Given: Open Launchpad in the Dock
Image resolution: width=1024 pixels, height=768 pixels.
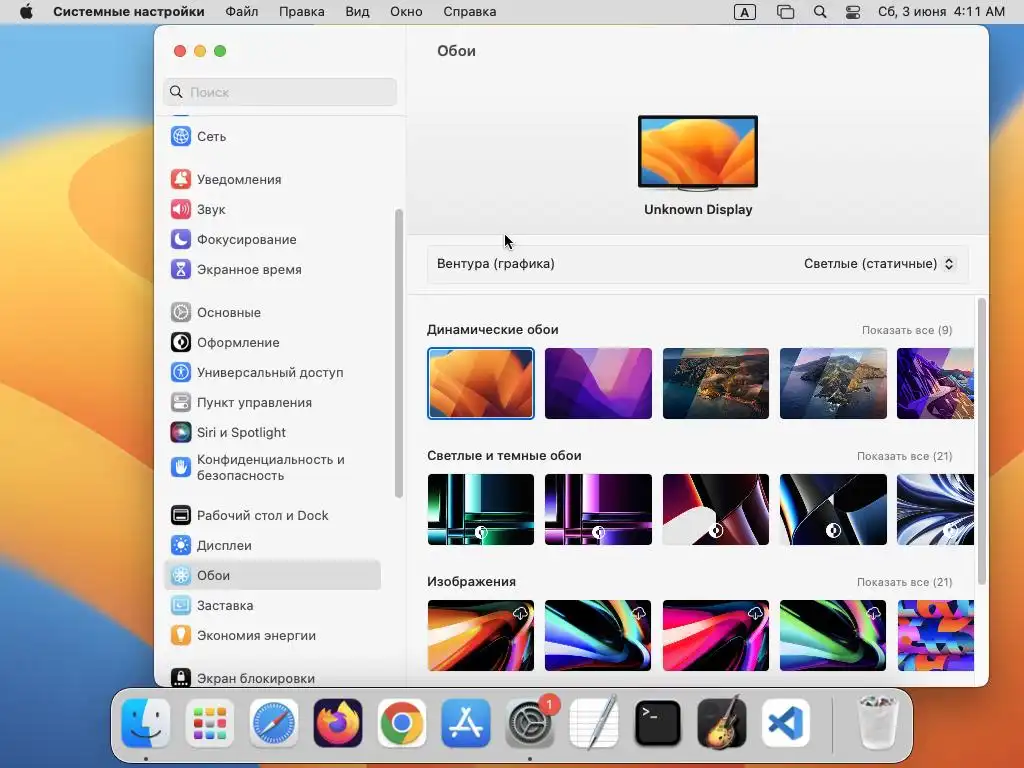Looking at the screenshot, I should tap(210, 723).
